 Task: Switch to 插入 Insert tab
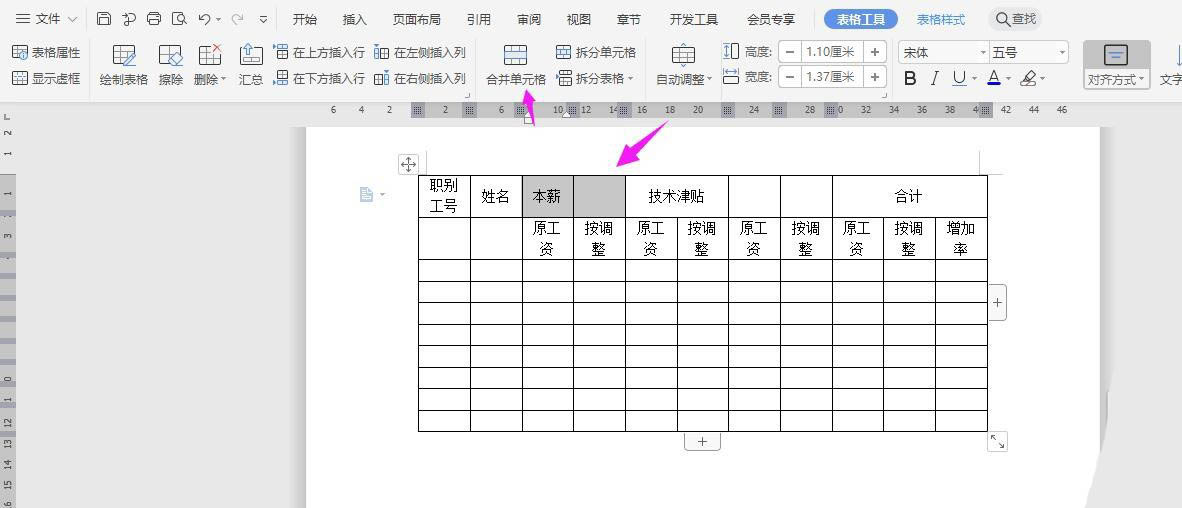click(354, 20)
